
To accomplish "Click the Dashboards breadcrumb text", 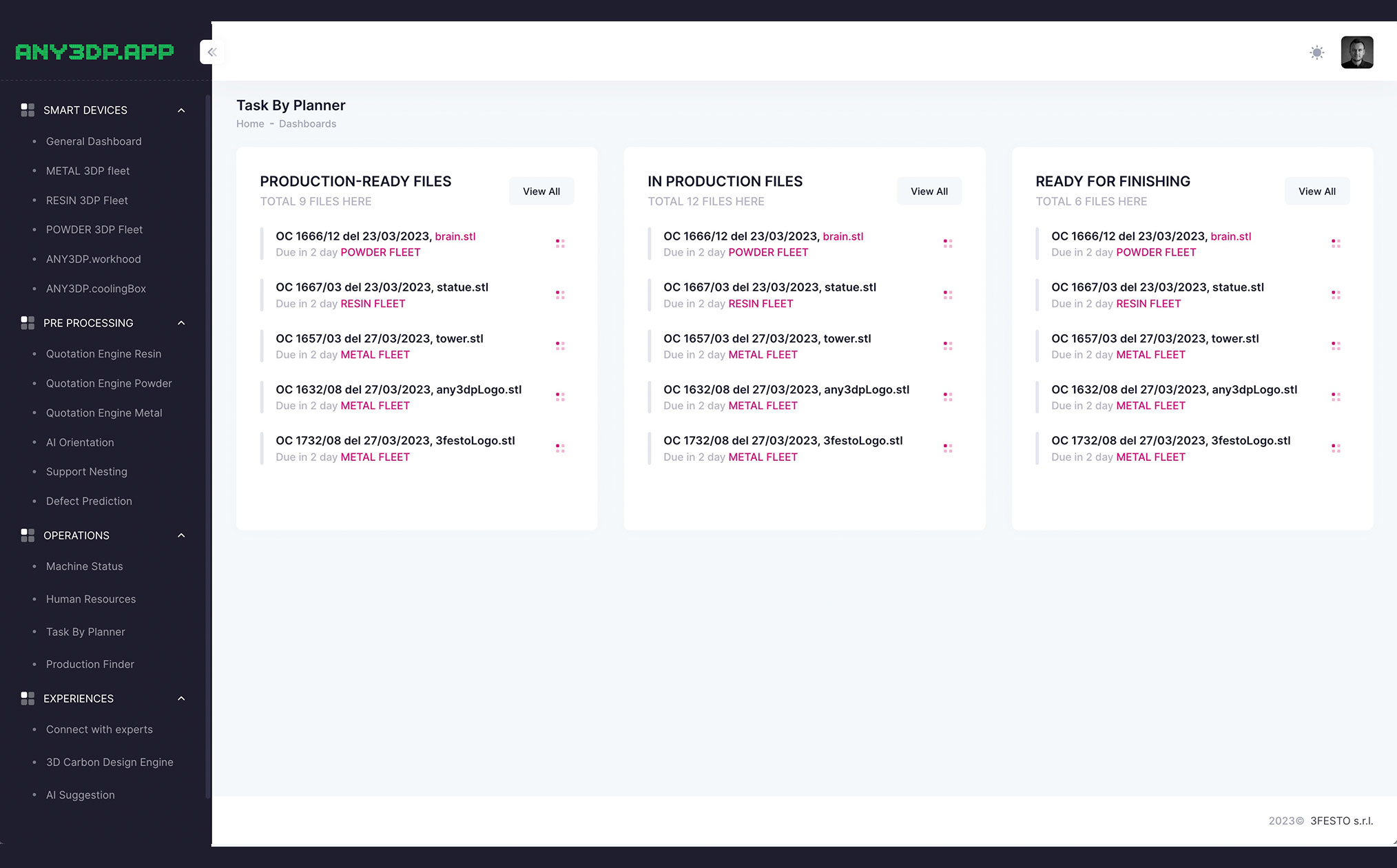I will [x=307, y=124].
